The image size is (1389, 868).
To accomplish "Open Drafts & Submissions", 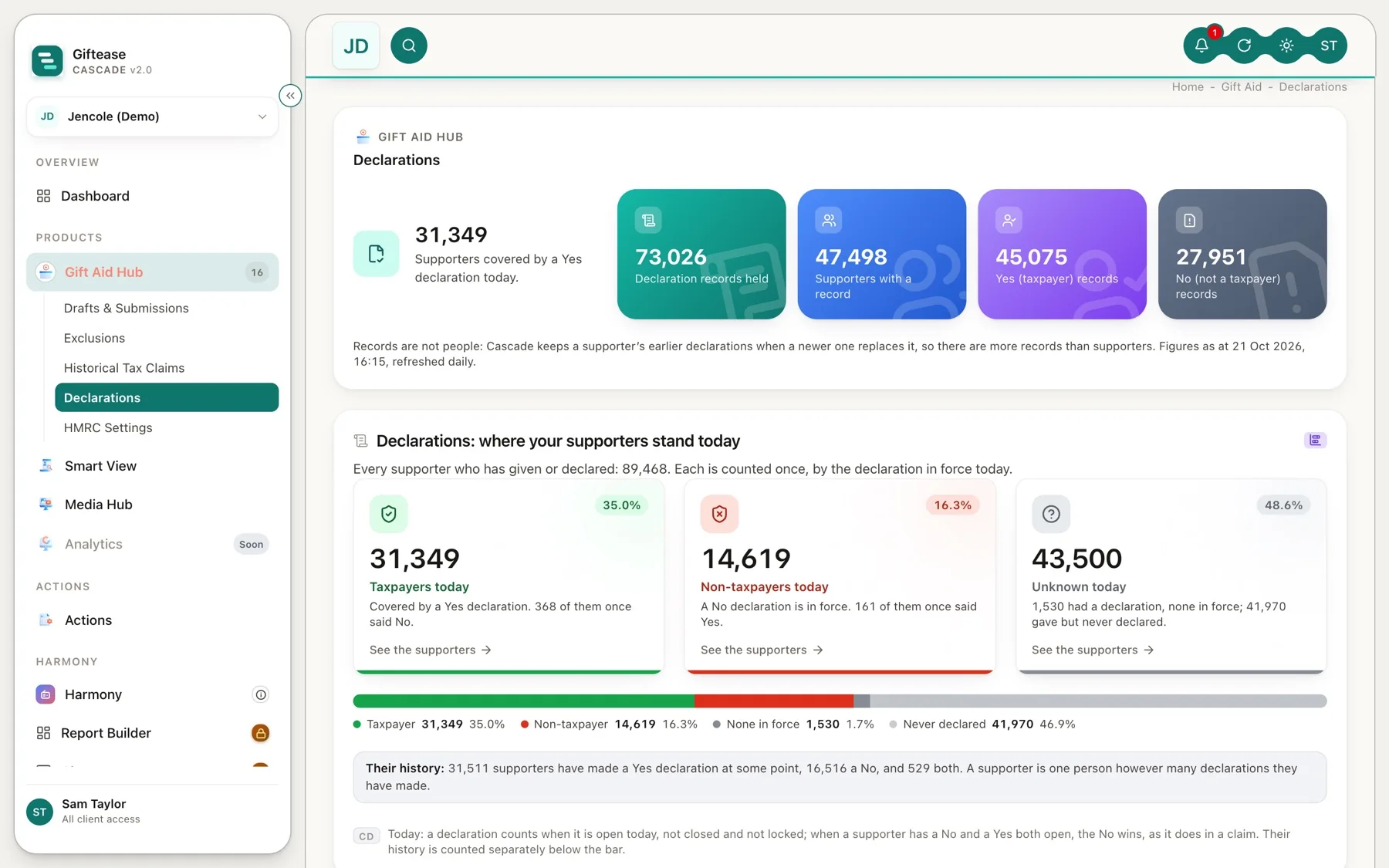I will coord(167,308).
